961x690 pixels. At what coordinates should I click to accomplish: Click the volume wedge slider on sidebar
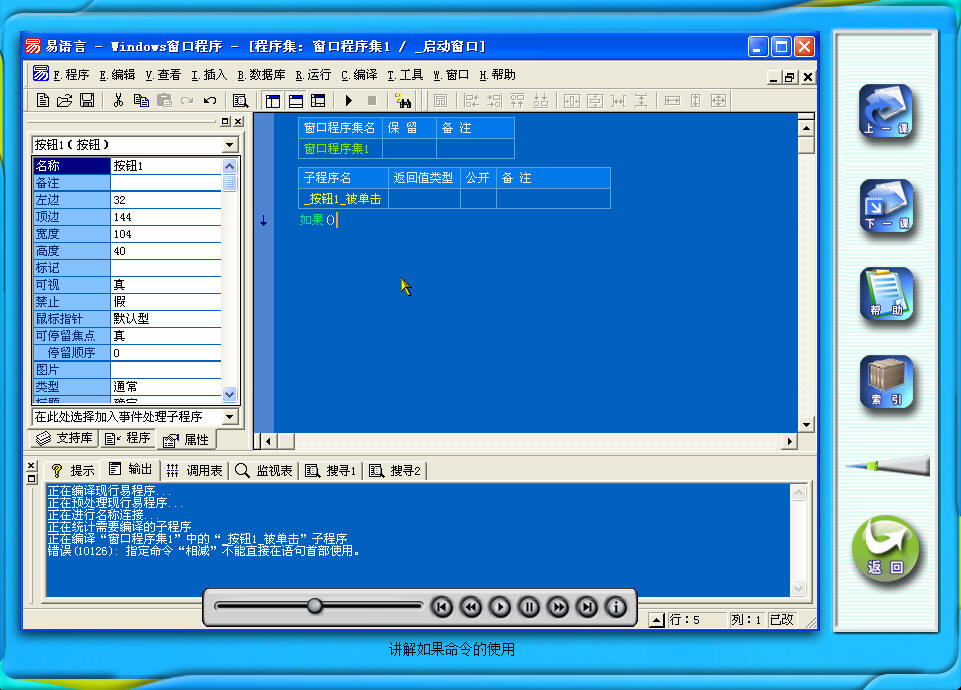pyautogui.click(x=887, y=466)
